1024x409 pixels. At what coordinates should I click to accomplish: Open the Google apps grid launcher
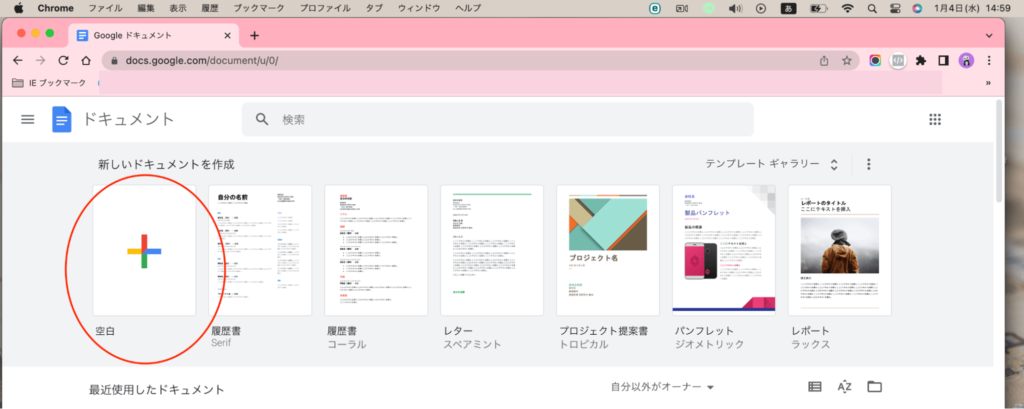(x=936, y=119)
